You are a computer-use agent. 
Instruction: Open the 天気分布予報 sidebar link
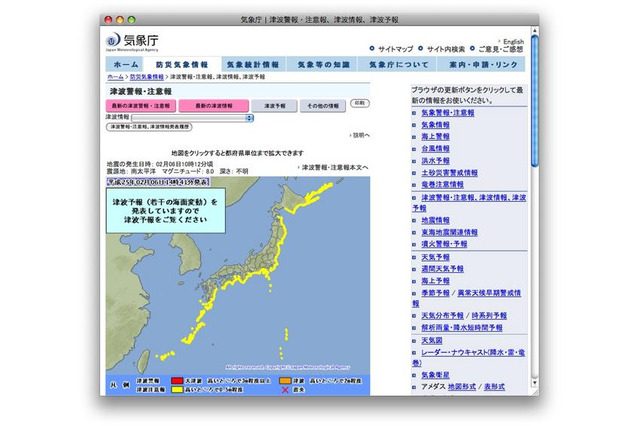(x=442, y=315)
